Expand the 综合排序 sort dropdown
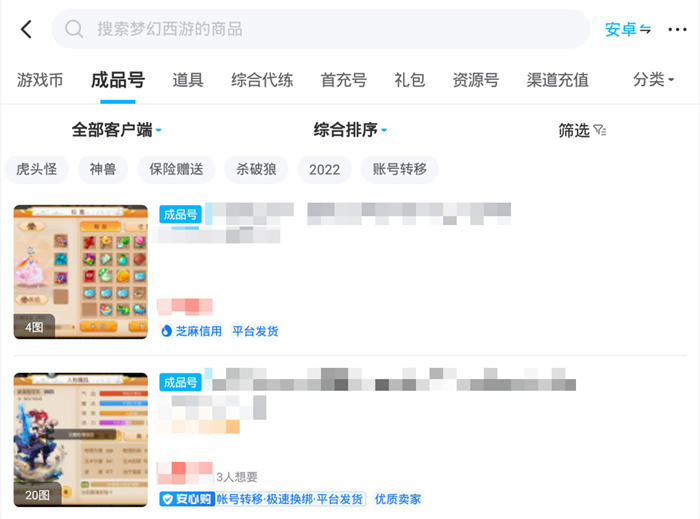 pos(350,130)
